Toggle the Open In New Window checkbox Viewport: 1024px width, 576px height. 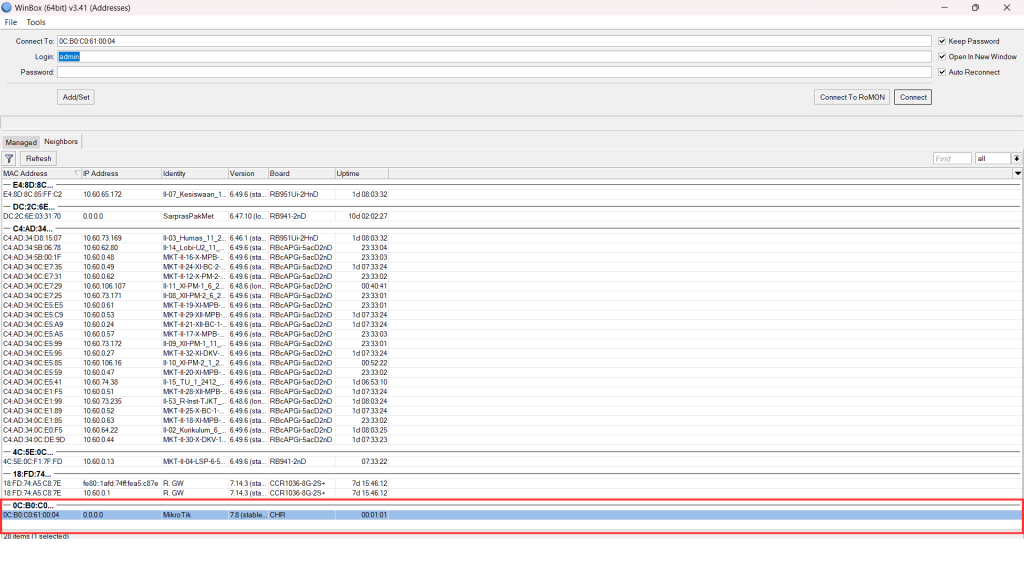pos(942,57)
